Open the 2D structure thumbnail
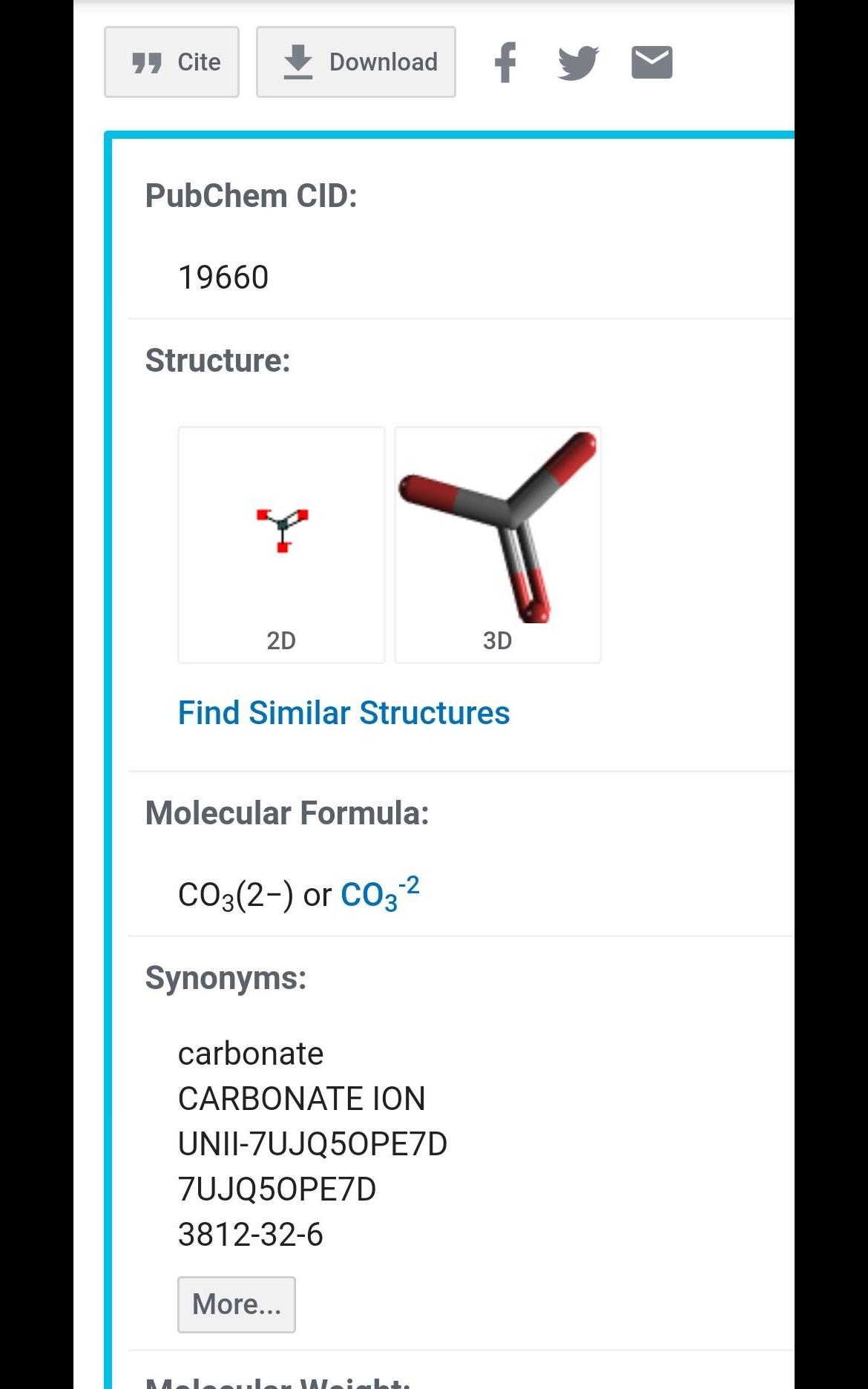The height and width of the screenshot is (1389, 868). pos(281,544)
